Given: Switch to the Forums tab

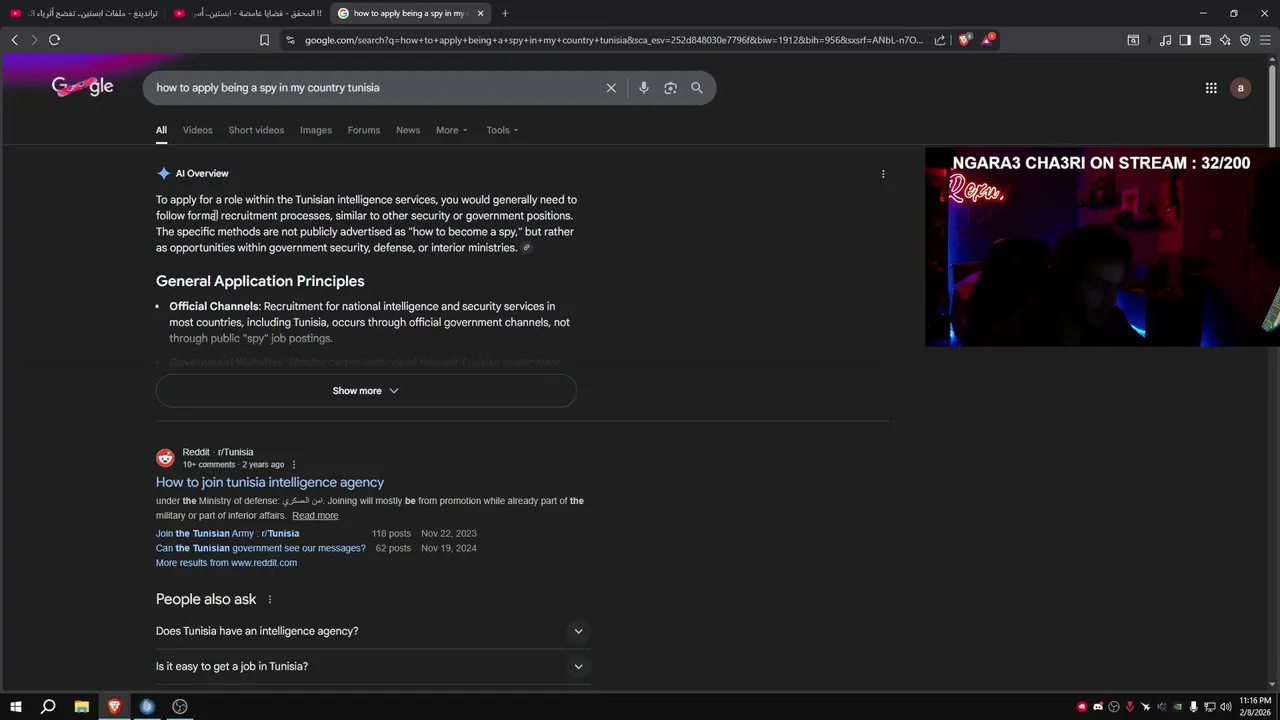Looking at the screenshot, I should pos(364,130).
